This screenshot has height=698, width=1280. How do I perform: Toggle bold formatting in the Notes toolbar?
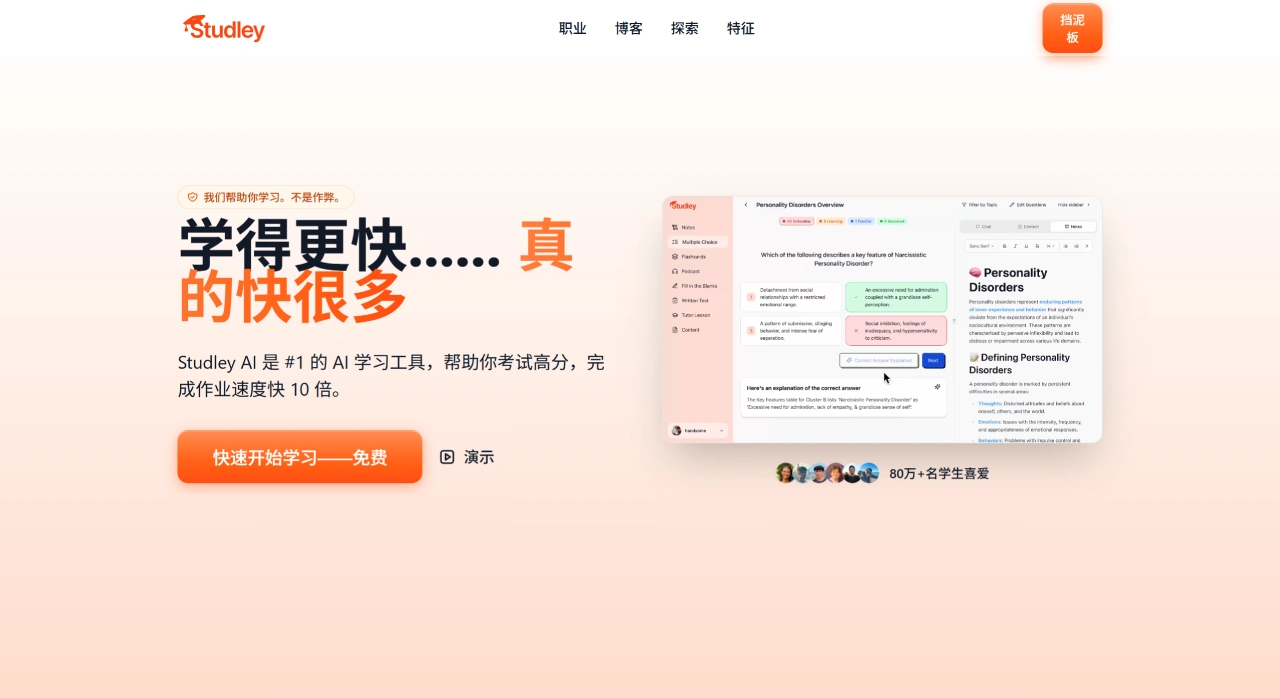pos(1004,246)
